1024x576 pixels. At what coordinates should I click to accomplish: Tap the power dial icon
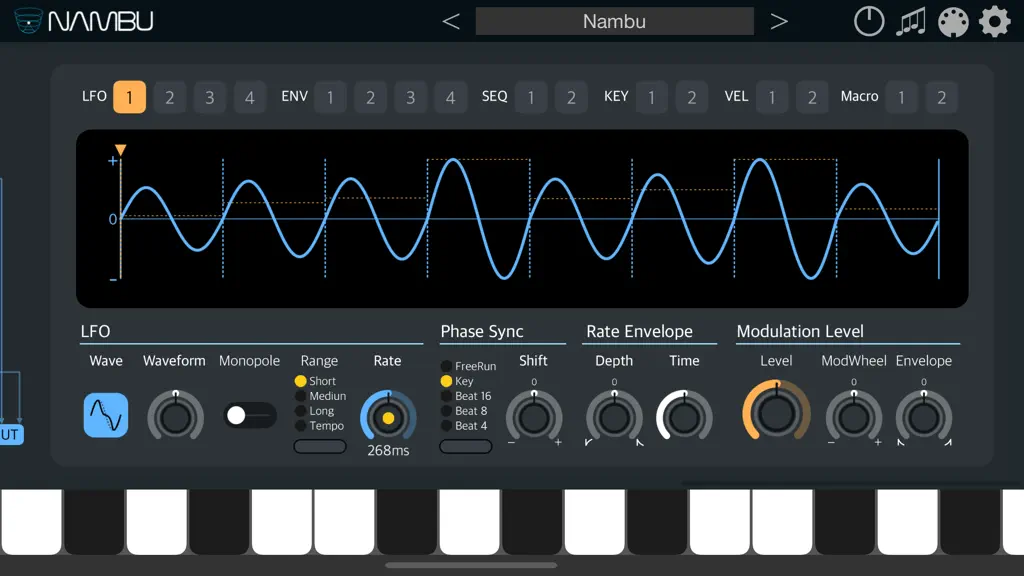(869, 22)
